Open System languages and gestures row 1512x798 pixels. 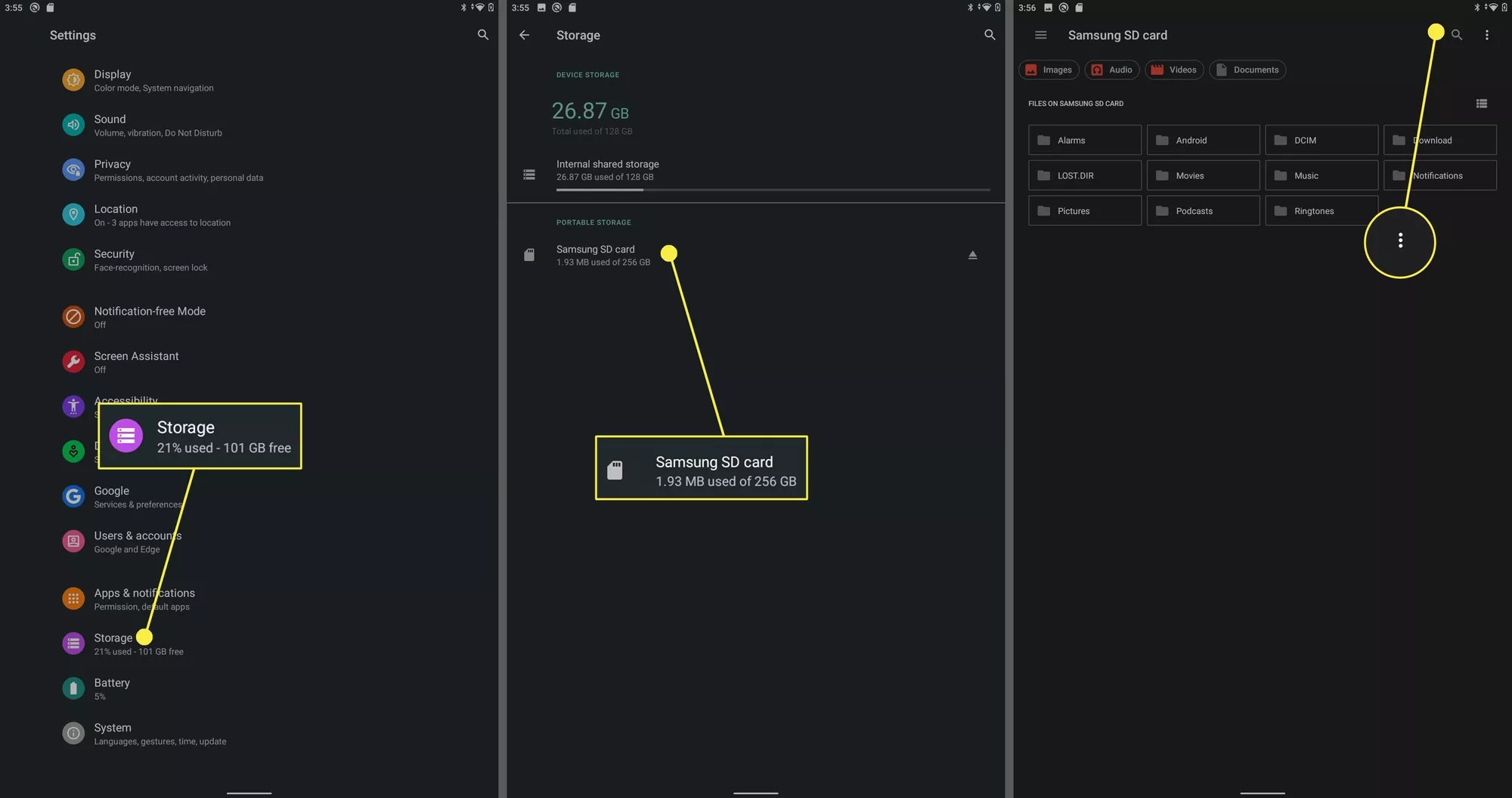(249, 733)
